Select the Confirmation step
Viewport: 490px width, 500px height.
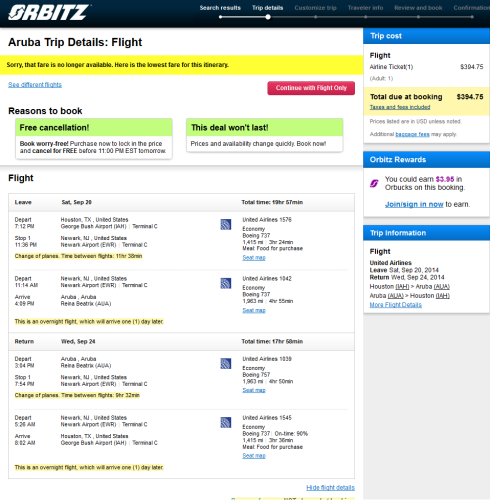tap(472, 8)
